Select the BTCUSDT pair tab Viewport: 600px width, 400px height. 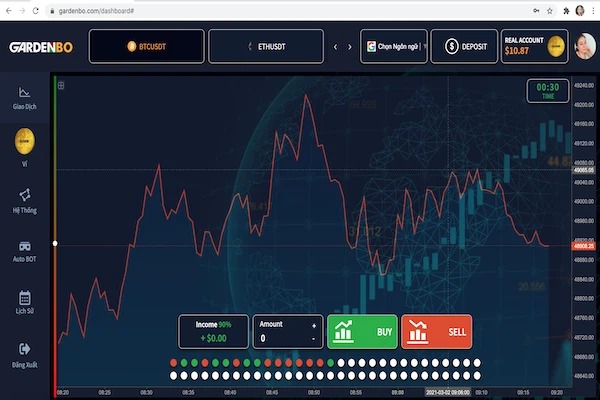[x=147, y=46]
